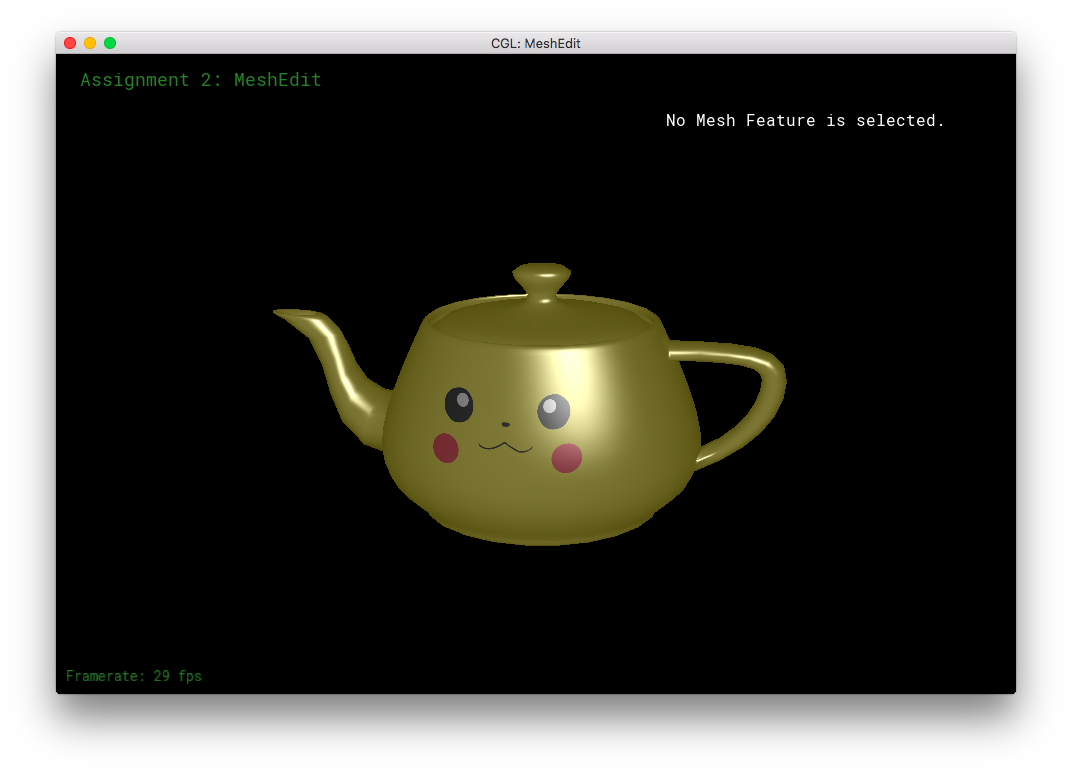This screenshot has height=774, width=1072.
Task: Click the small nose dot on teapot
Action: tap(506, 425)
